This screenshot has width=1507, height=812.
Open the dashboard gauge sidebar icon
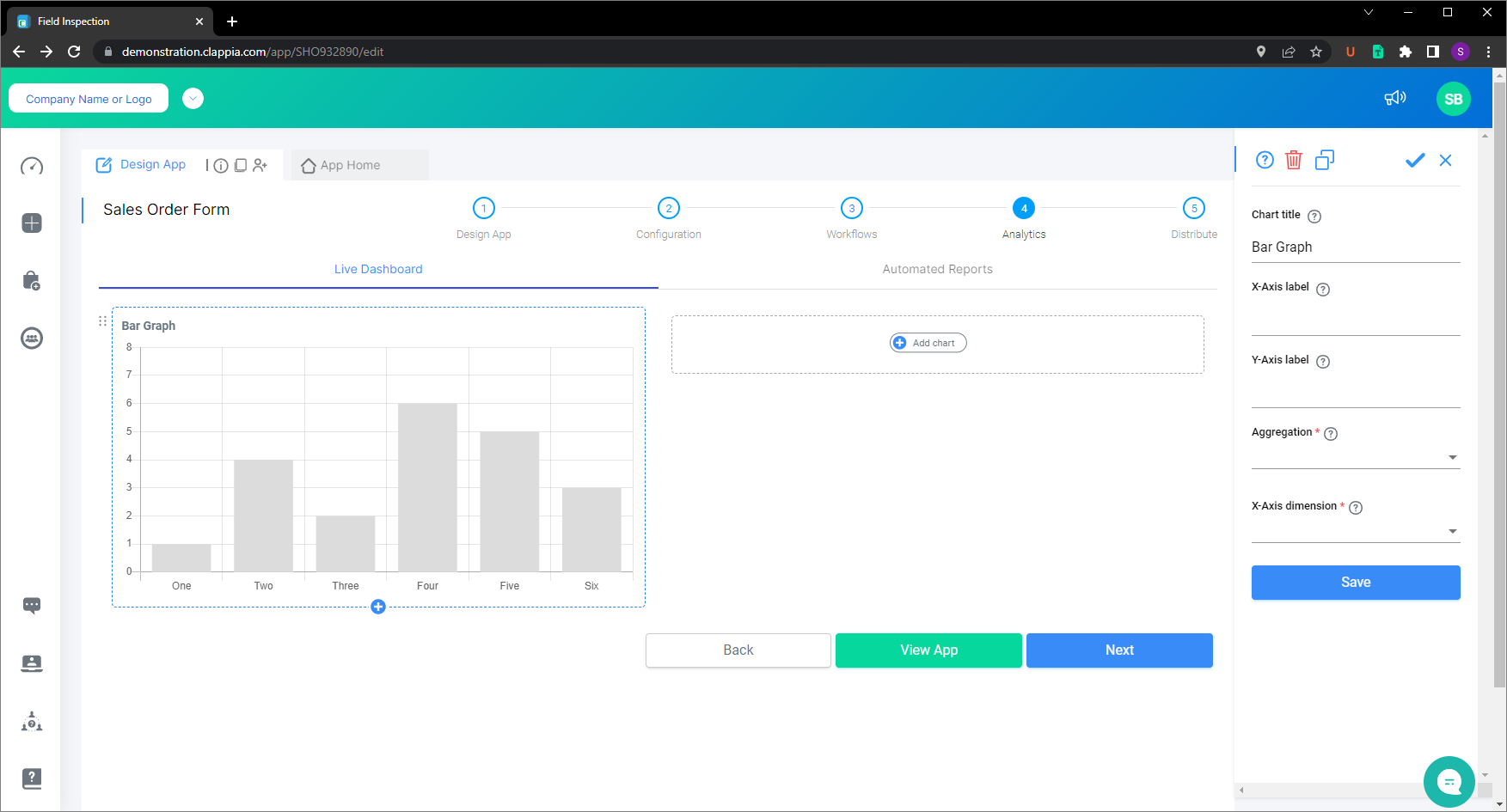[x=32, y=166]
